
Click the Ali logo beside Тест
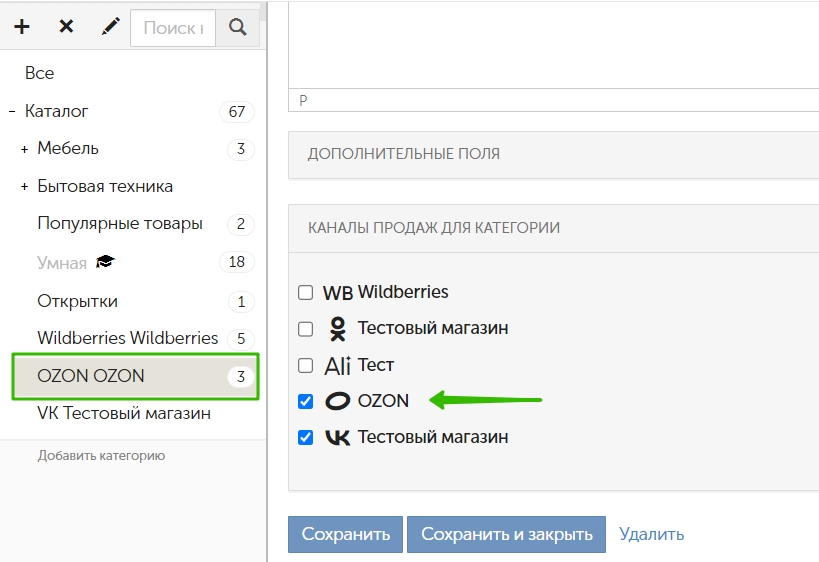pos(337,366)
